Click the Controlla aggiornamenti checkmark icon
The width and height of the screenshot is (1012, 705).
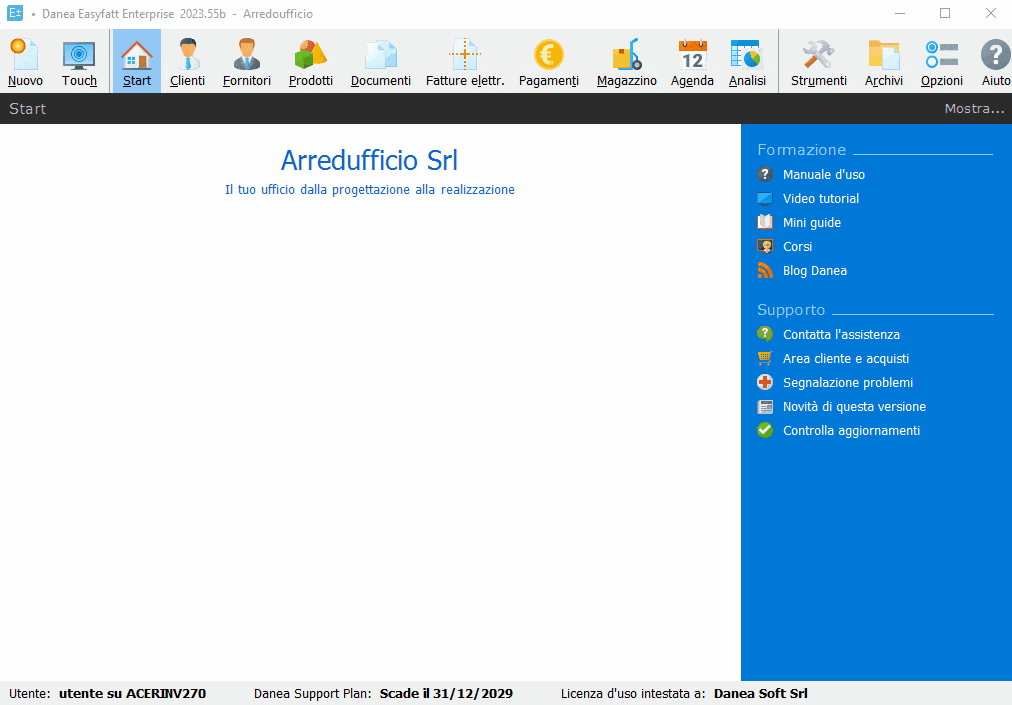coord(765,430)
